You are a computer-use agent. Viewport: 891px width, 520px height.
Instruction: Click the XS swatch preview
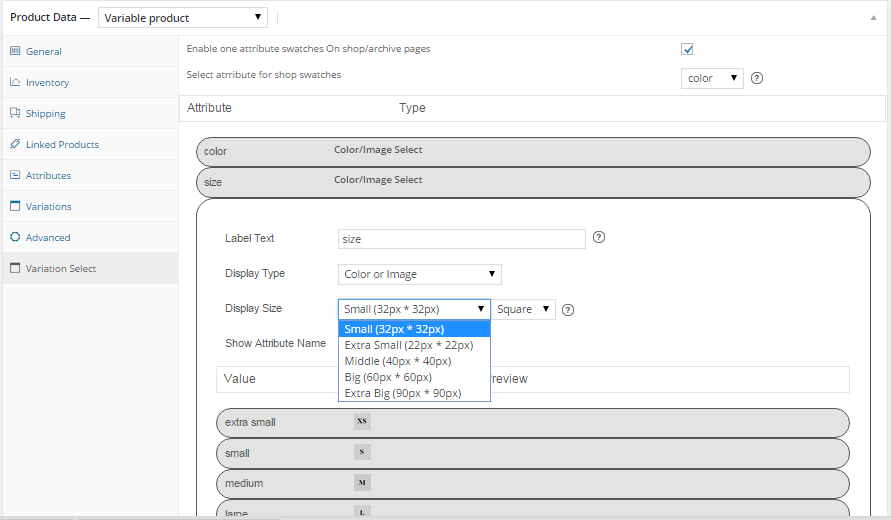(x=362, y=421)
